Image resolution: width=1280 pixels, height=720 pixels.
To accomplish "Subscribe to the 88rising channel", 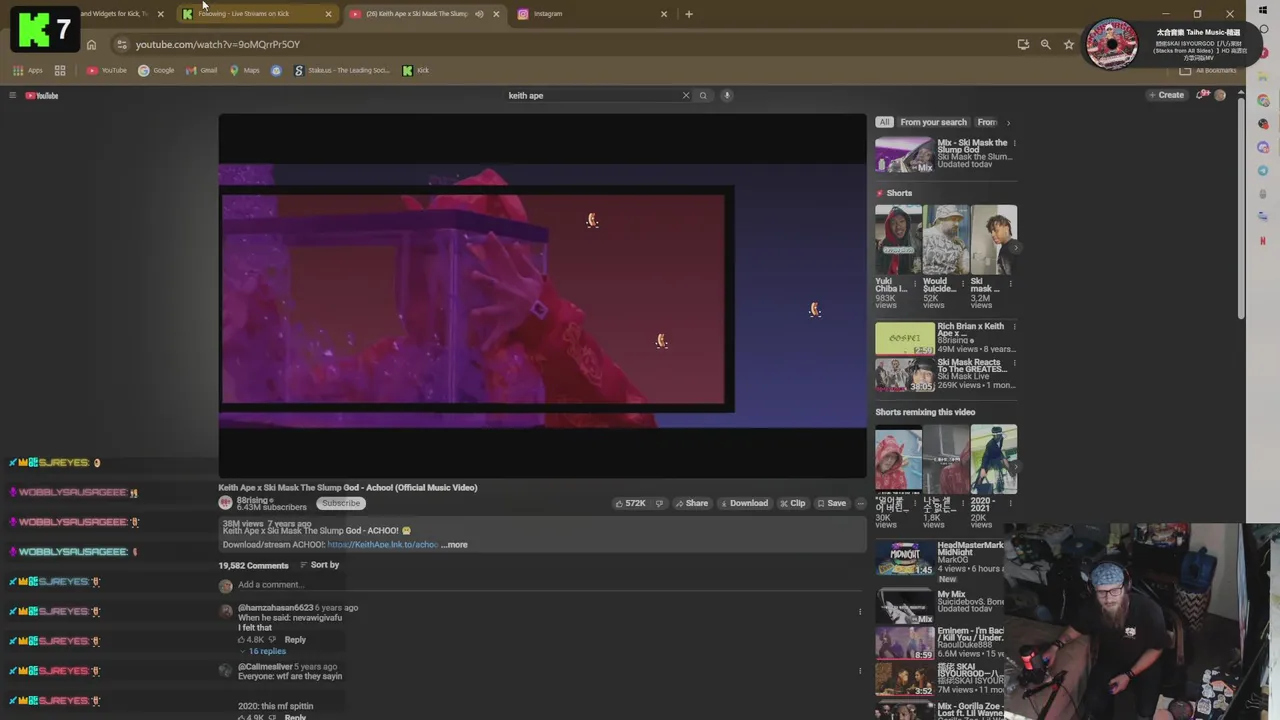I will click(340, 503).
